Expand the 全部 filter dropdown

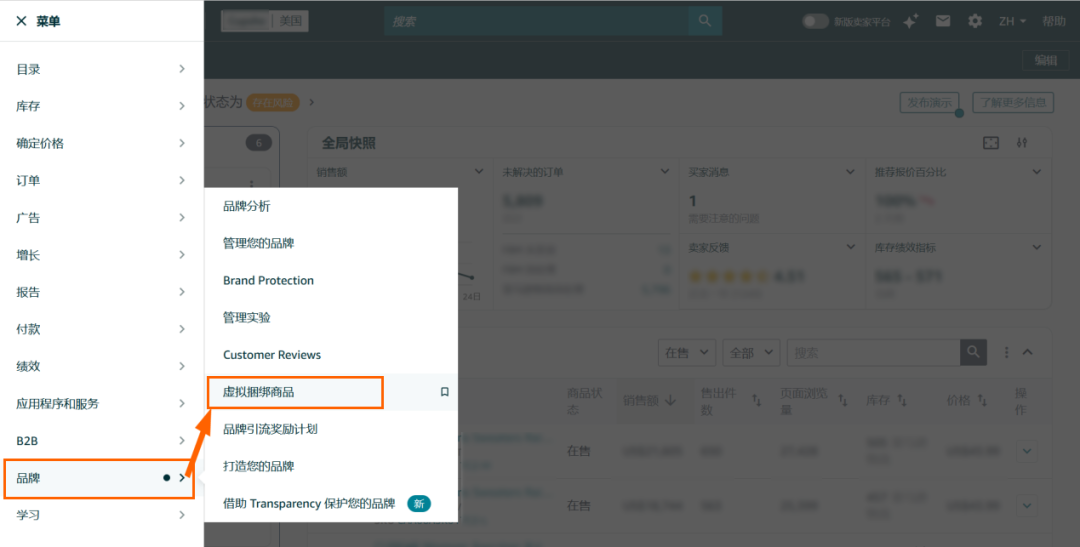pos(752,352)
